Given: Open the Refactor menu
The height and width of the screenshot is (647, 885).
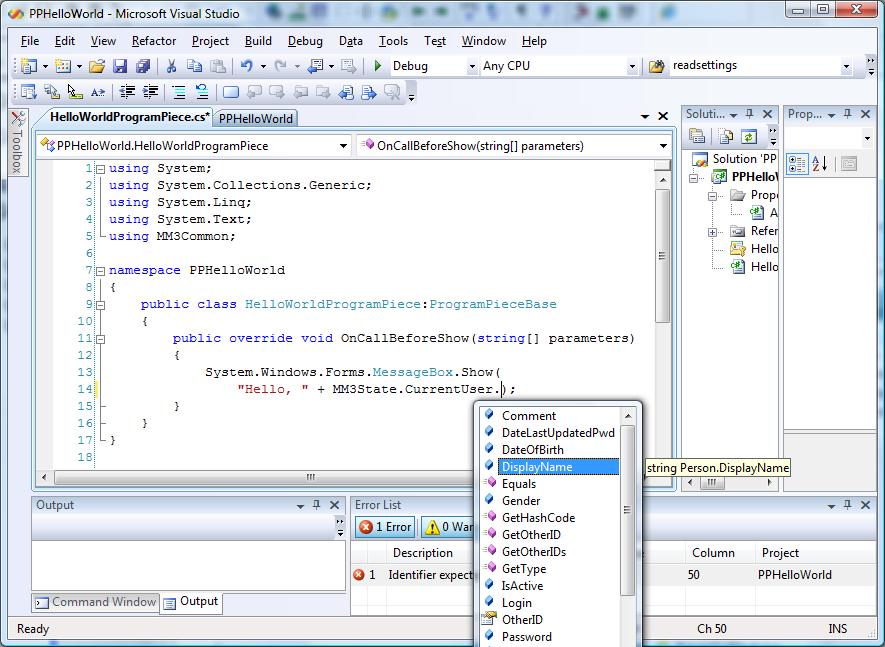Looking at the screenshot, I should [x=154, y=41].
